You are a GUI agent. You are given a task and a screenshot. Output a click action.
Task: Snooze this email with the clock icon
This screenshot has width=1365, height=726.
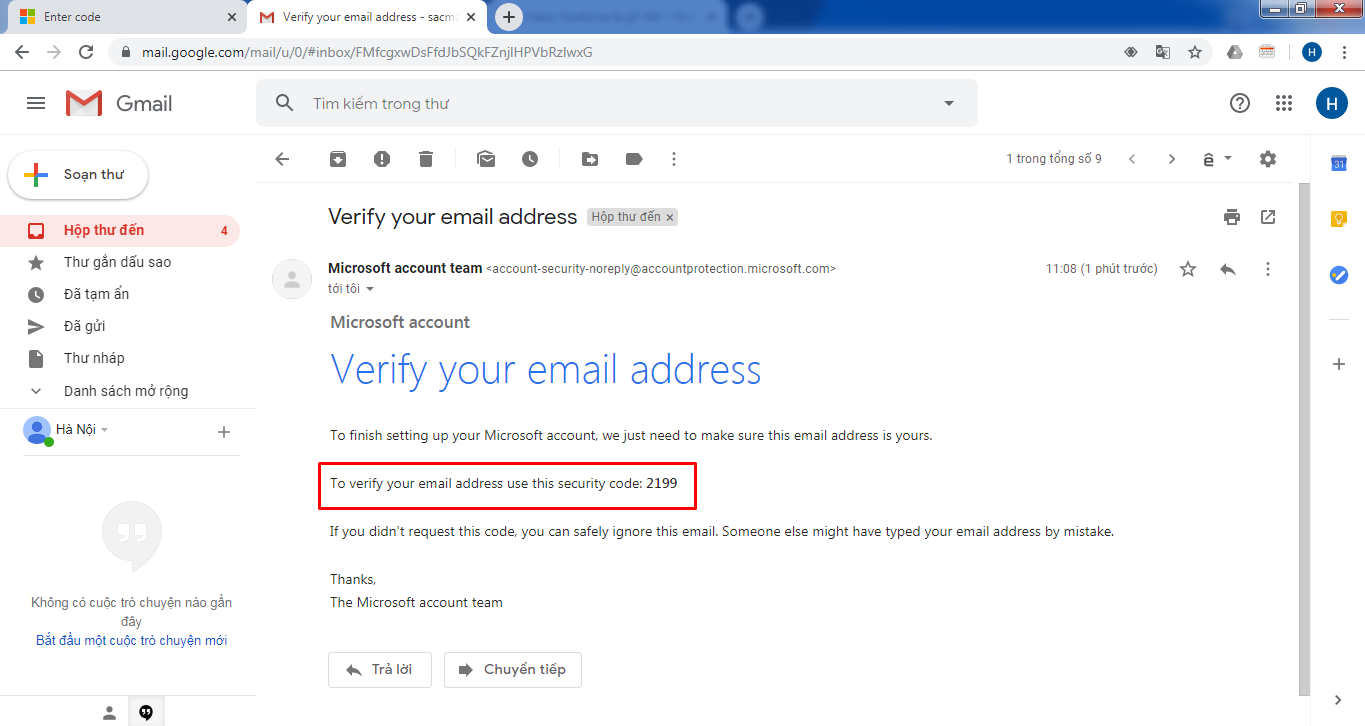[530, 159]
